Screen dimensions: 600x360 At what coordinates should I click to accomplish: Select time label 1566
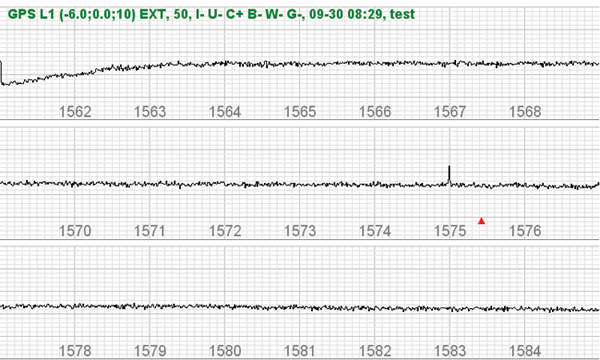pyautogui.click(x=375, y=112)
